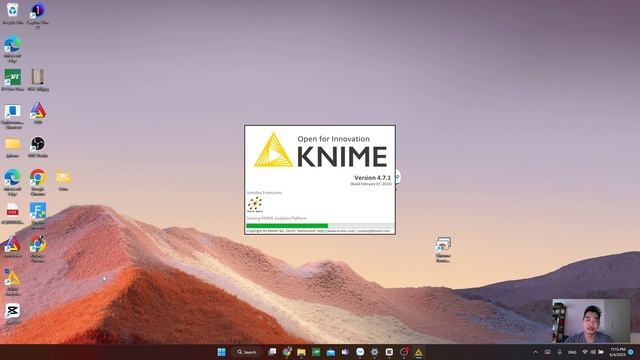This screenshot has width=640, height=360.
Task: Open the colorful triangle shortcut above OBS Studio
Action: [38, 113]
